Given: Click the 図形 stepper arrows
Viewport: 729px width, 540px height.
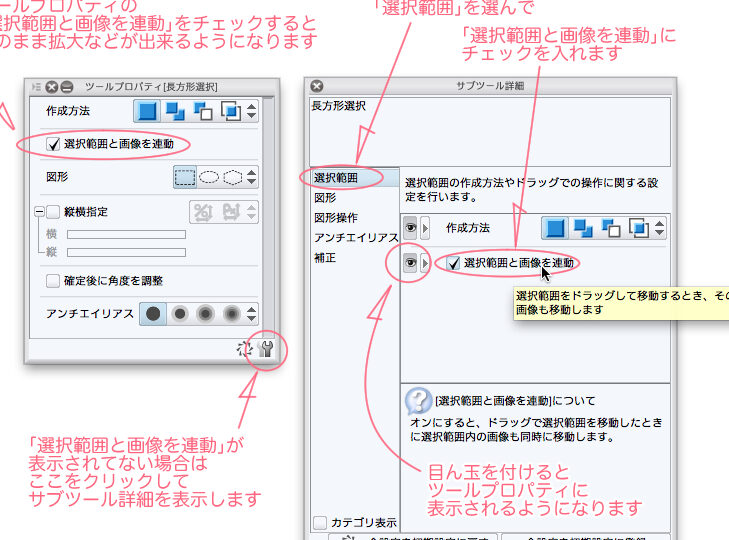Looking at the screenshot, I should pos(252,177).
